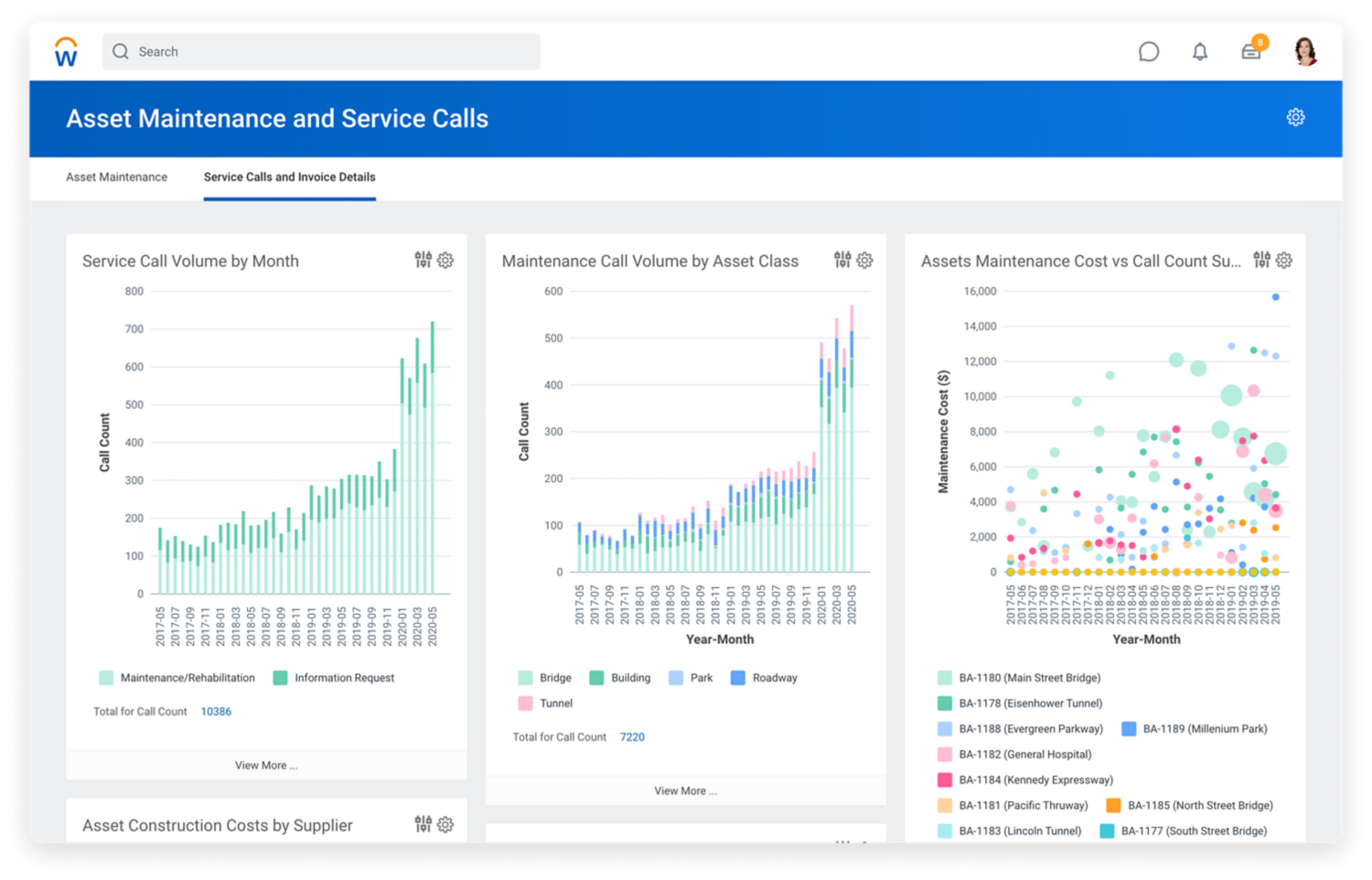Open filter controls for Maintenance Call Volume chart
This screenshot has width=1372, height=880.
tap(842, 261)
